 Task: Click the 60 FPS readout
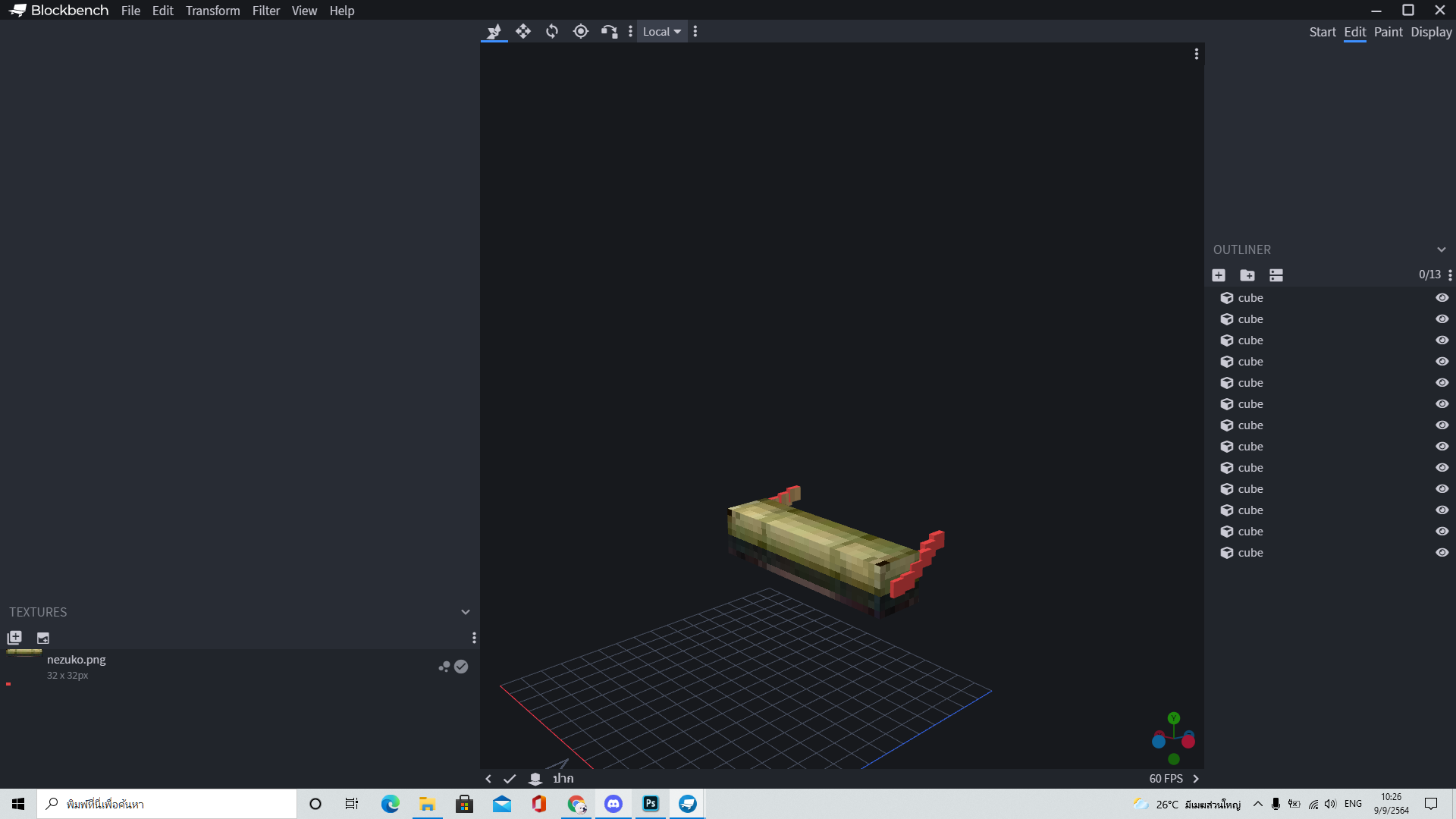point(1166,779)
